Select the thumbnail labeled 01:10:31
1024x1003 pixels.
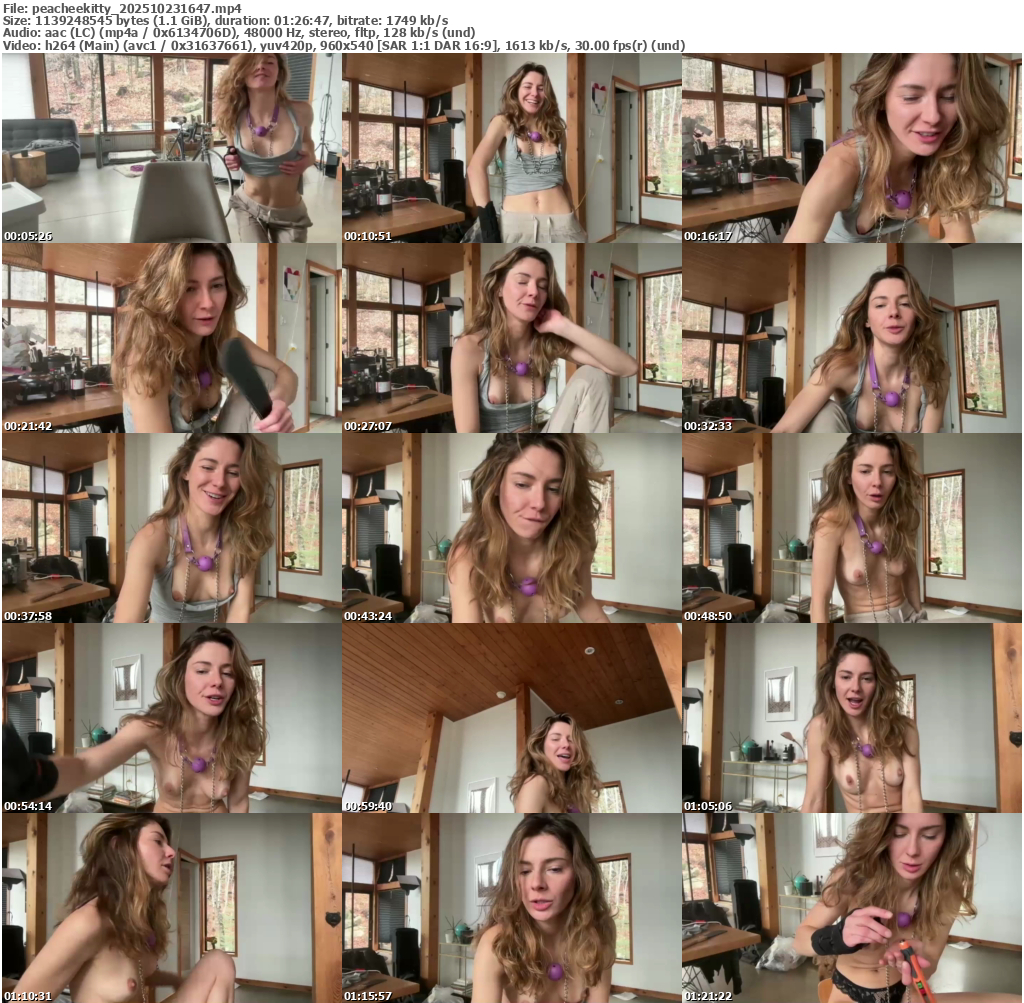tap(171, 908)
